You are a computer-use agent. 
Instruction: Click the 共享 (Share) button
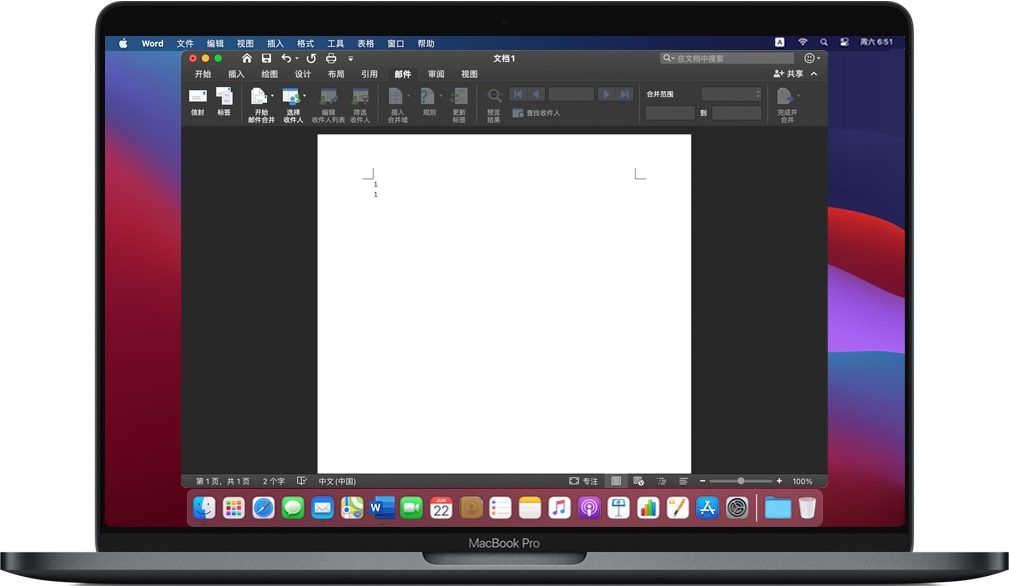pyautogui.click(x=788, y=74)
